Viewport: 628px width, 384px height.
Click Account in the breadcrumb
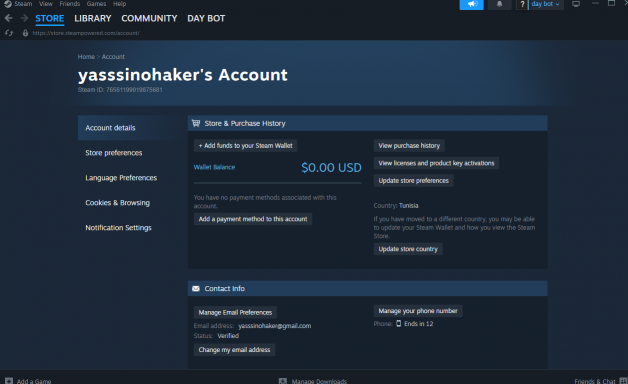113,57
